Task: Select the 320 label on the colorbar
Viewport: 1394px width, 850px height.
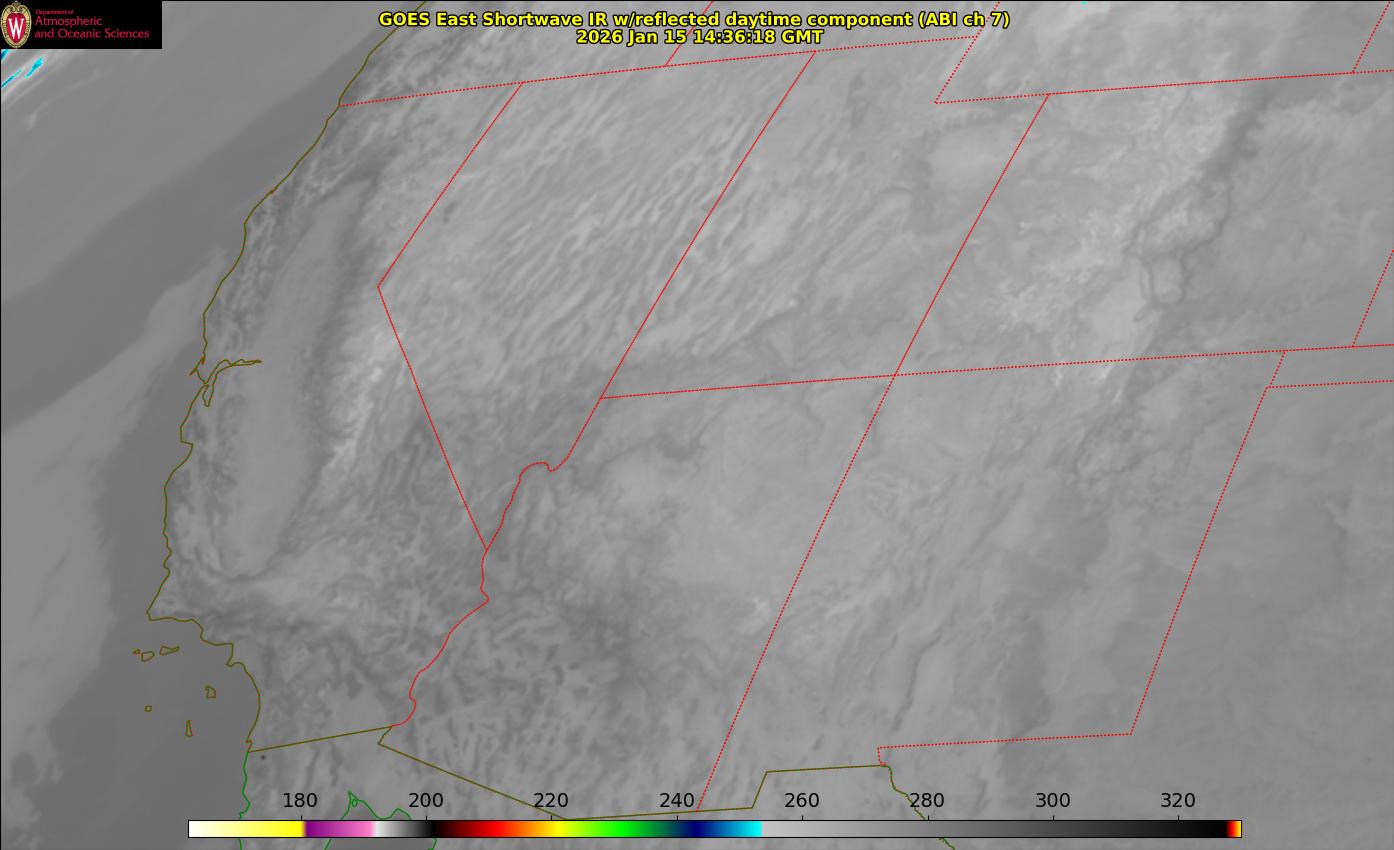Action: [1178, 800]
